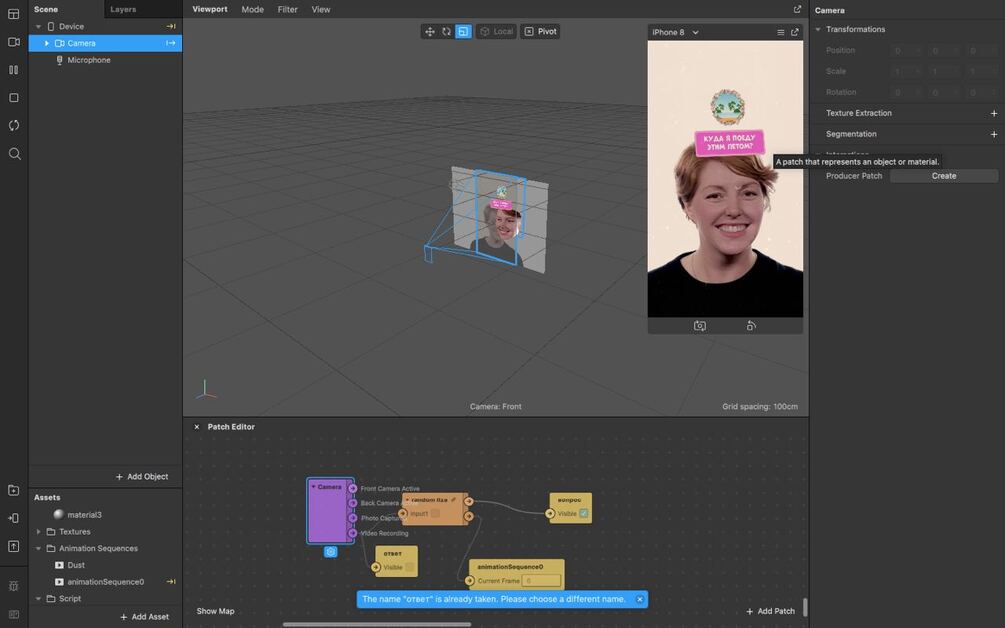Pop out the simulator preview window
Viewport: 1005px width, 628px height.
[x=795, y=32]
